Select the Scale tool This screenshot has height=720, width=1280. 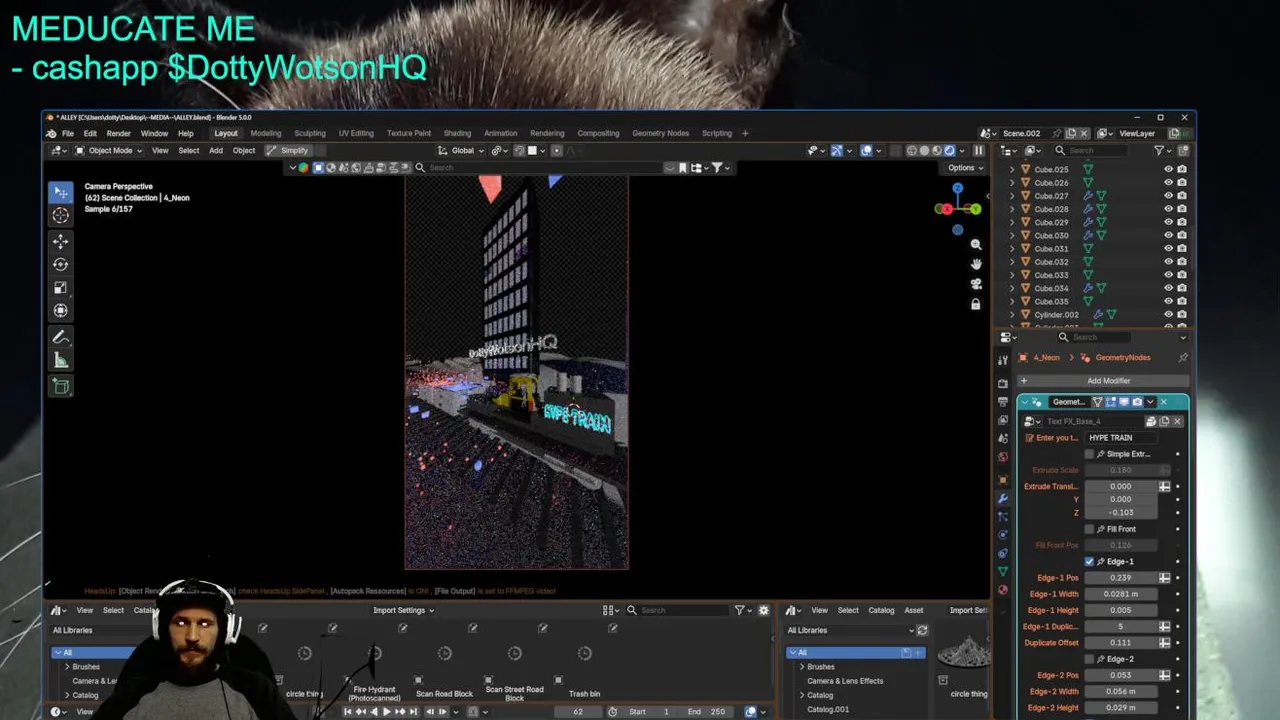click(61, 287)
